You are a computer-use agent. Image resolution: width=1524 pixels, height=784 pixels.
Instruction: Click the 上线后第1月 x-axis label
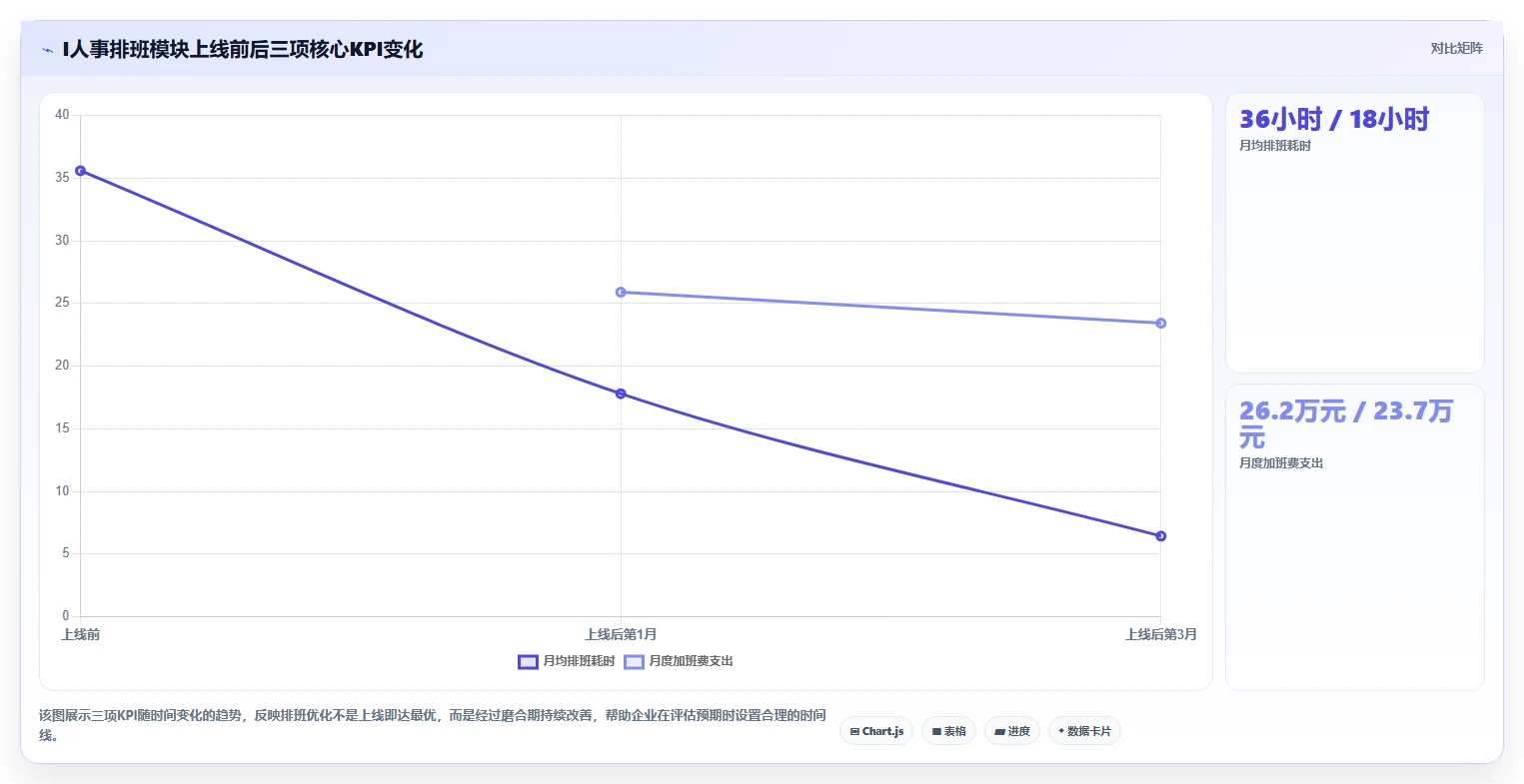[x=621, y=635]
